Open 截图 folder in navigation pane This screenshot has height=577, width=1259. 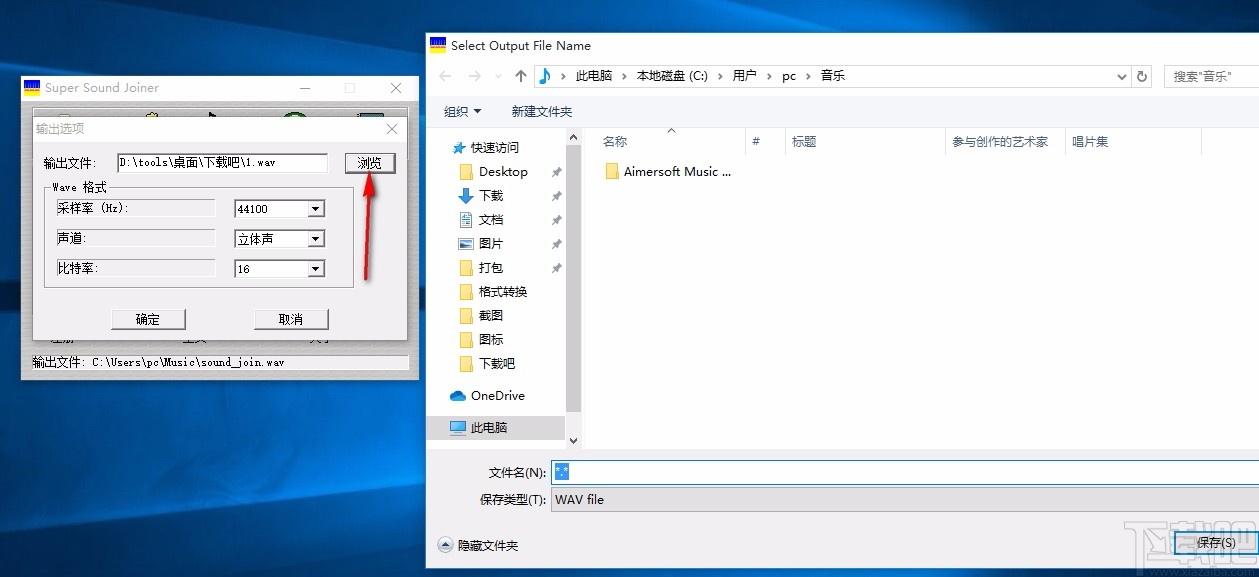pos(491,316)
